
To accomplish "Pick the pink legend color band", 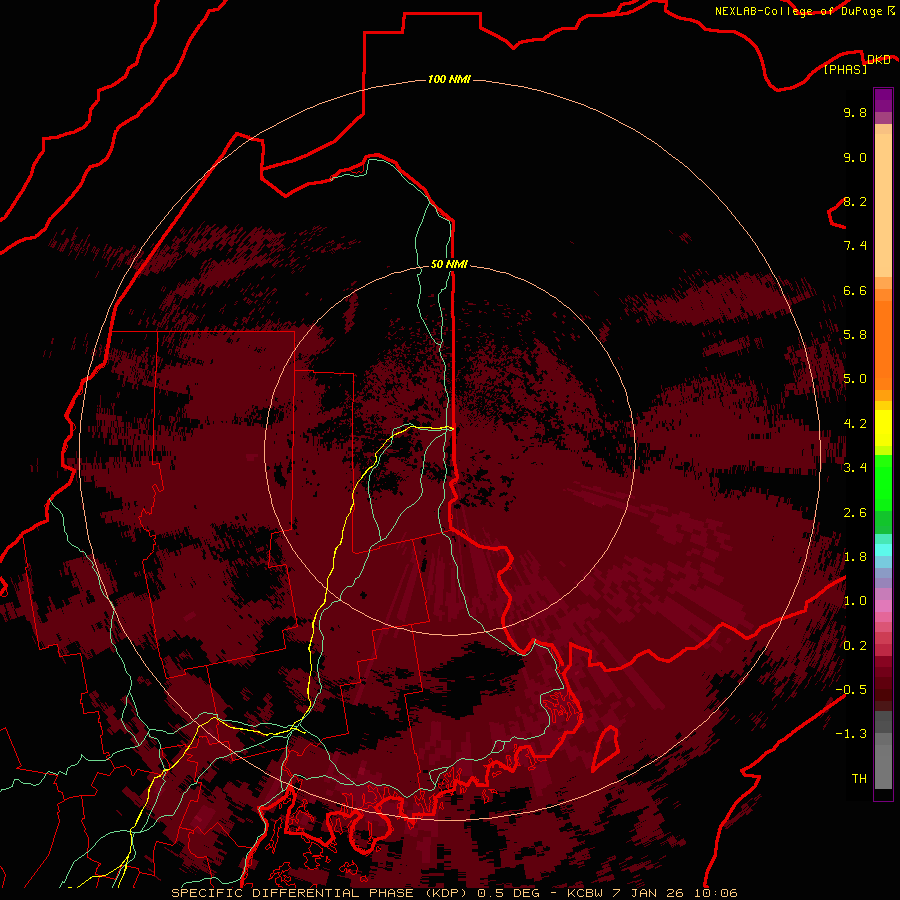I will coord(883,606).
